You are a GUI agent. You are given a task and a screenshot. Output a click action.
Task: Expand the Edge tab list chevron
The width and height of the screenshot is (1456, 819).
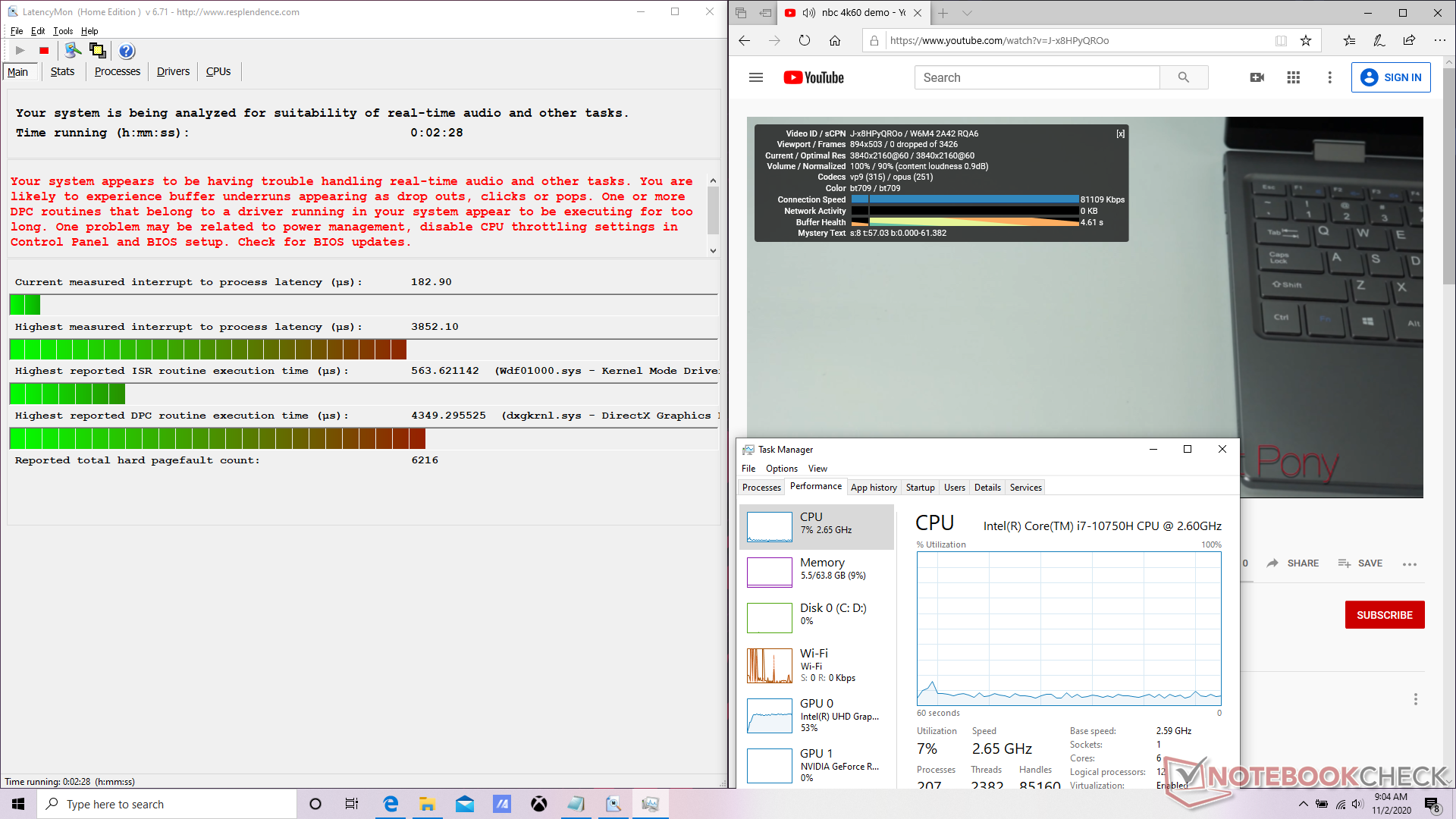click(967, 13)
